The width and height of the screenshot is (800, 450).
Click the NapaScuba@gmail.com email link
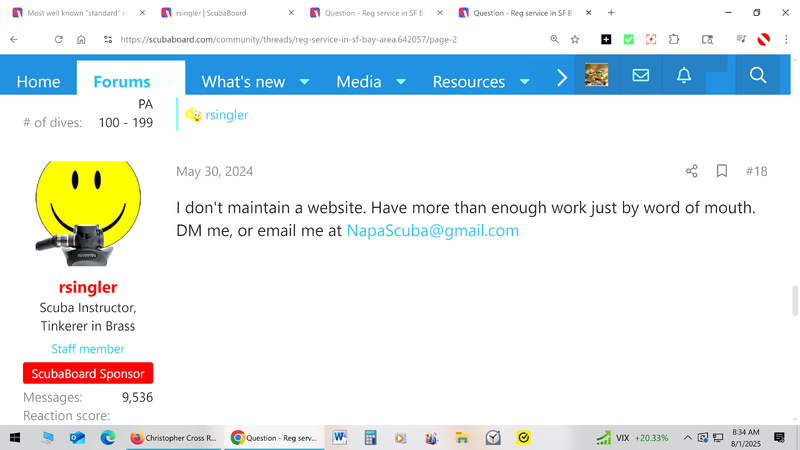[x=432, y=230]
